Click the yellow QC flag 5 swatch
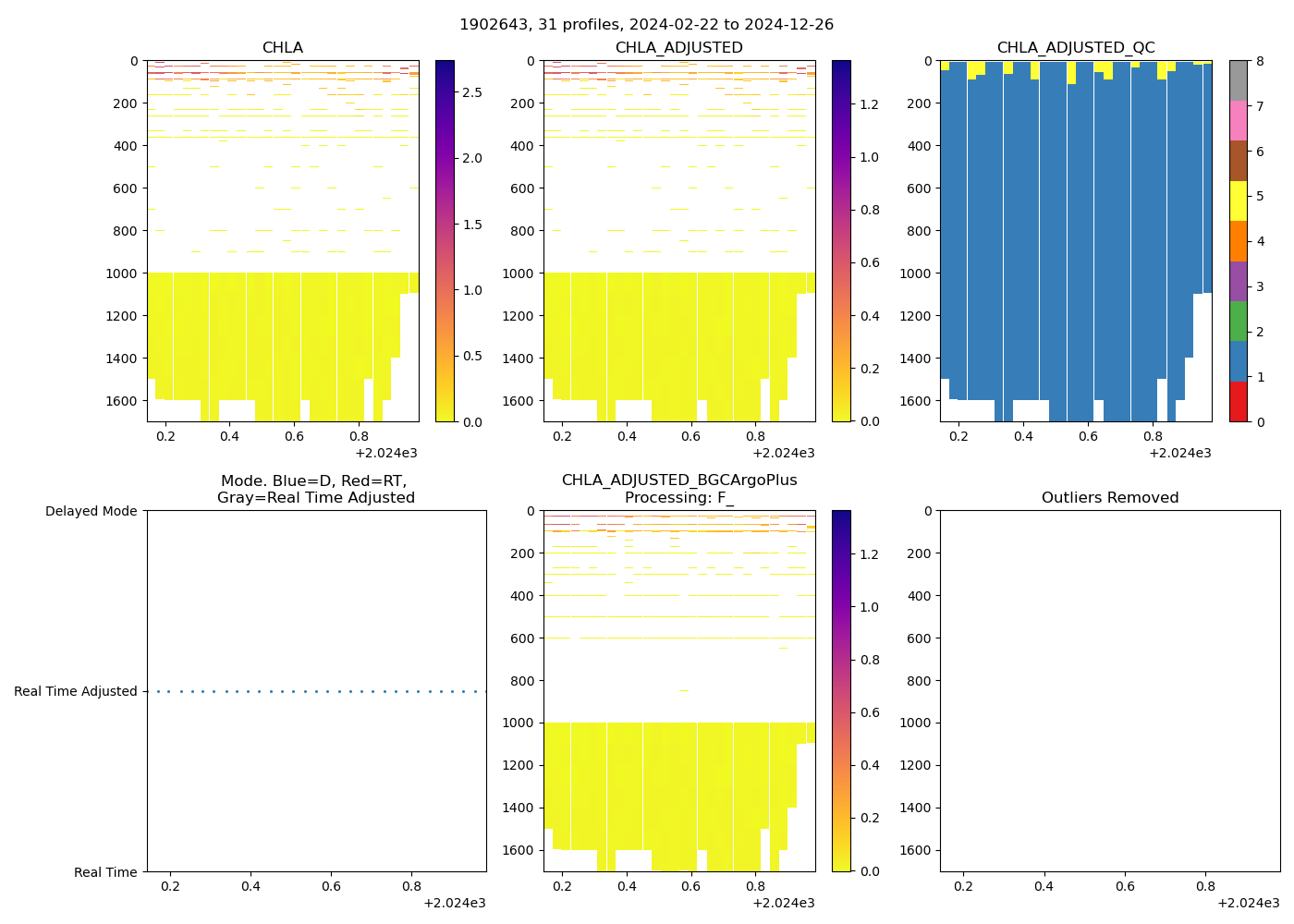Screen dimensions: 1294x924 [1238, 201]
